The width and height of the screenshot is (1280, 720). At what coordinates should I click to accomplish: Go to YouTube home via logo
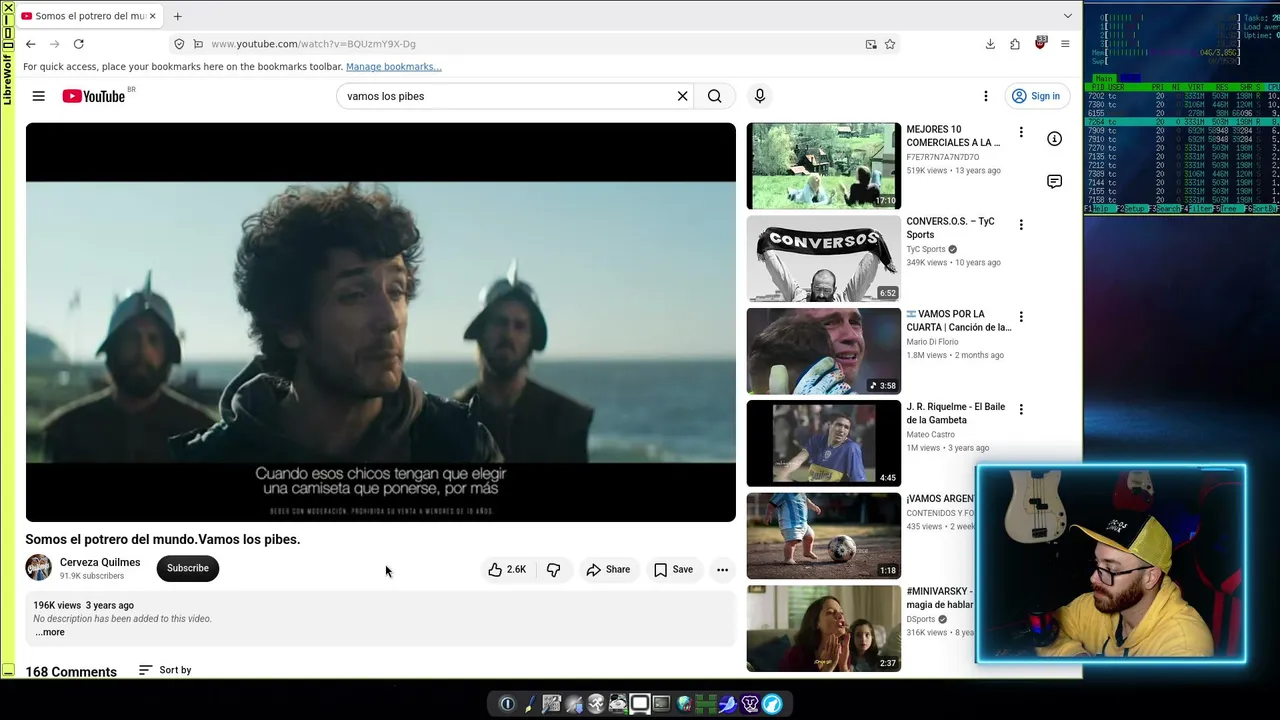[x=94, y=96]
